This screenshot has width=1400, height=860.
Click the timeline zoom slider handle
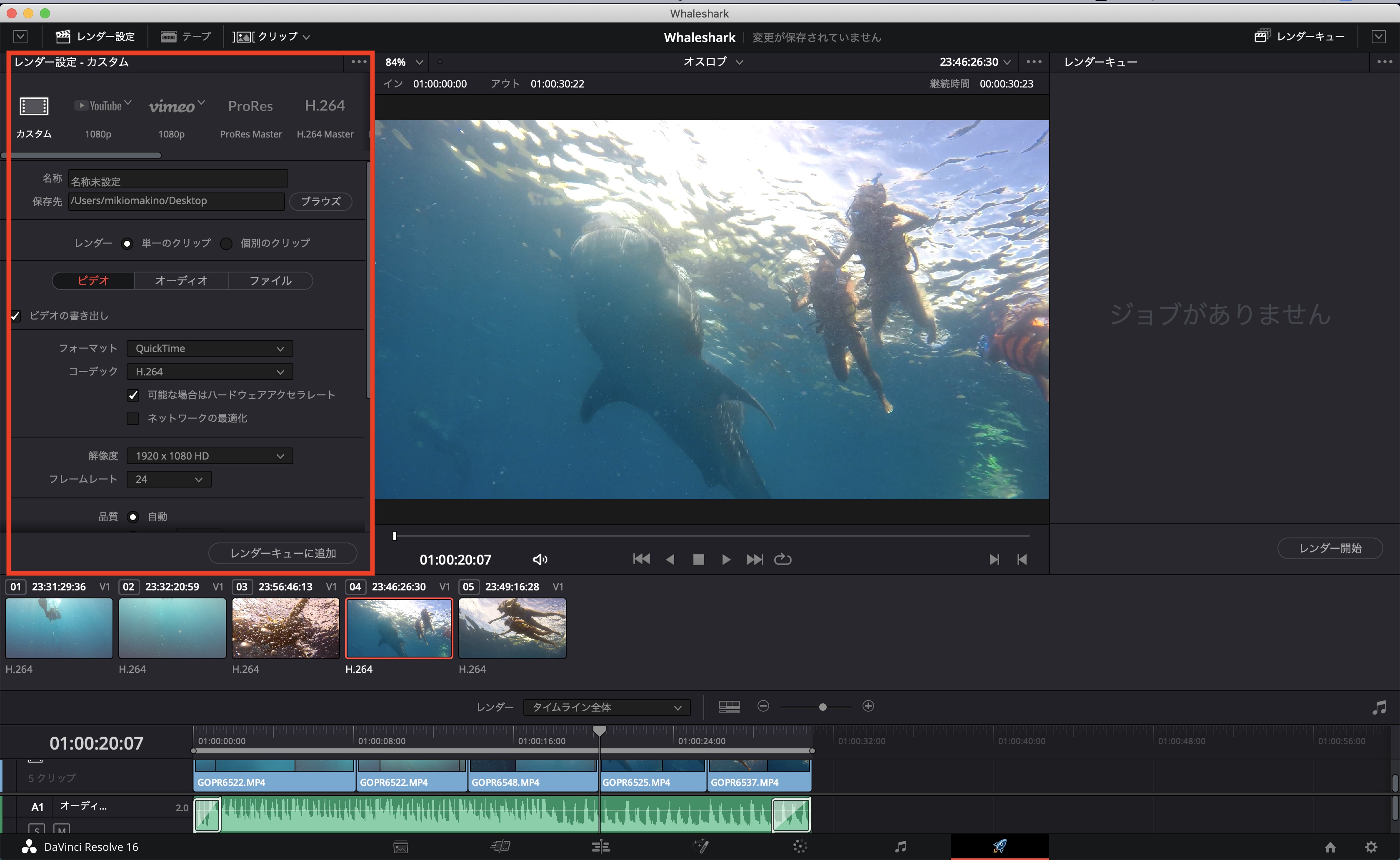pyautogui.click(x=822, y=706)
